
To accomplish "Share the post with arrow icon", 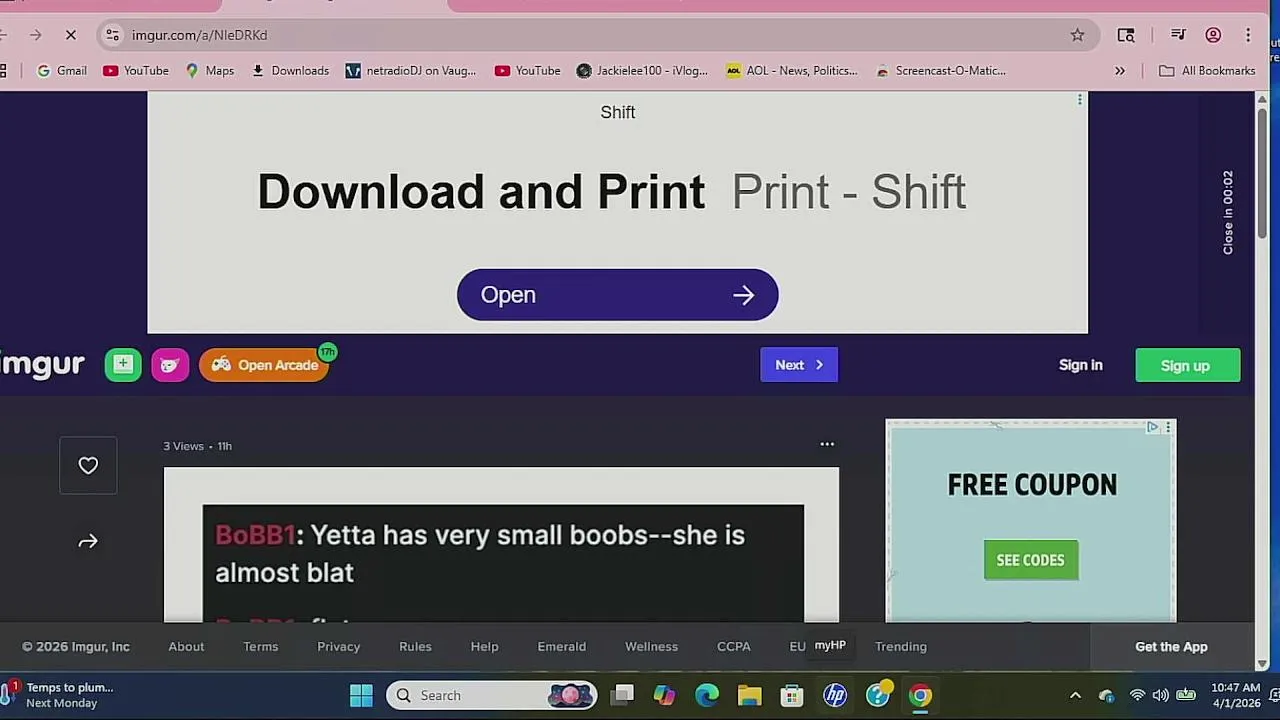I will tap(88, 541).
